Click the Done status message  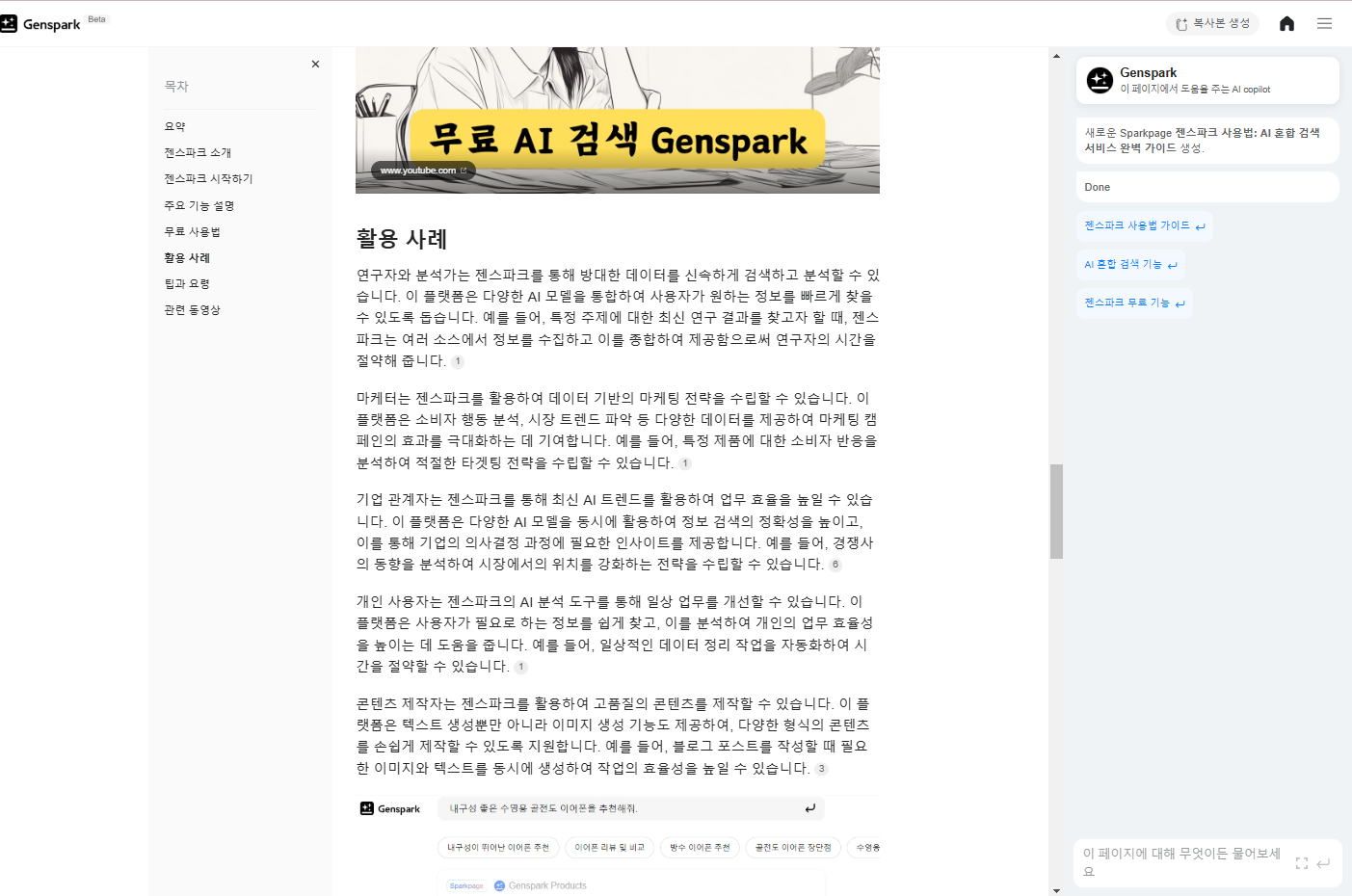(x=1207, y=187)
